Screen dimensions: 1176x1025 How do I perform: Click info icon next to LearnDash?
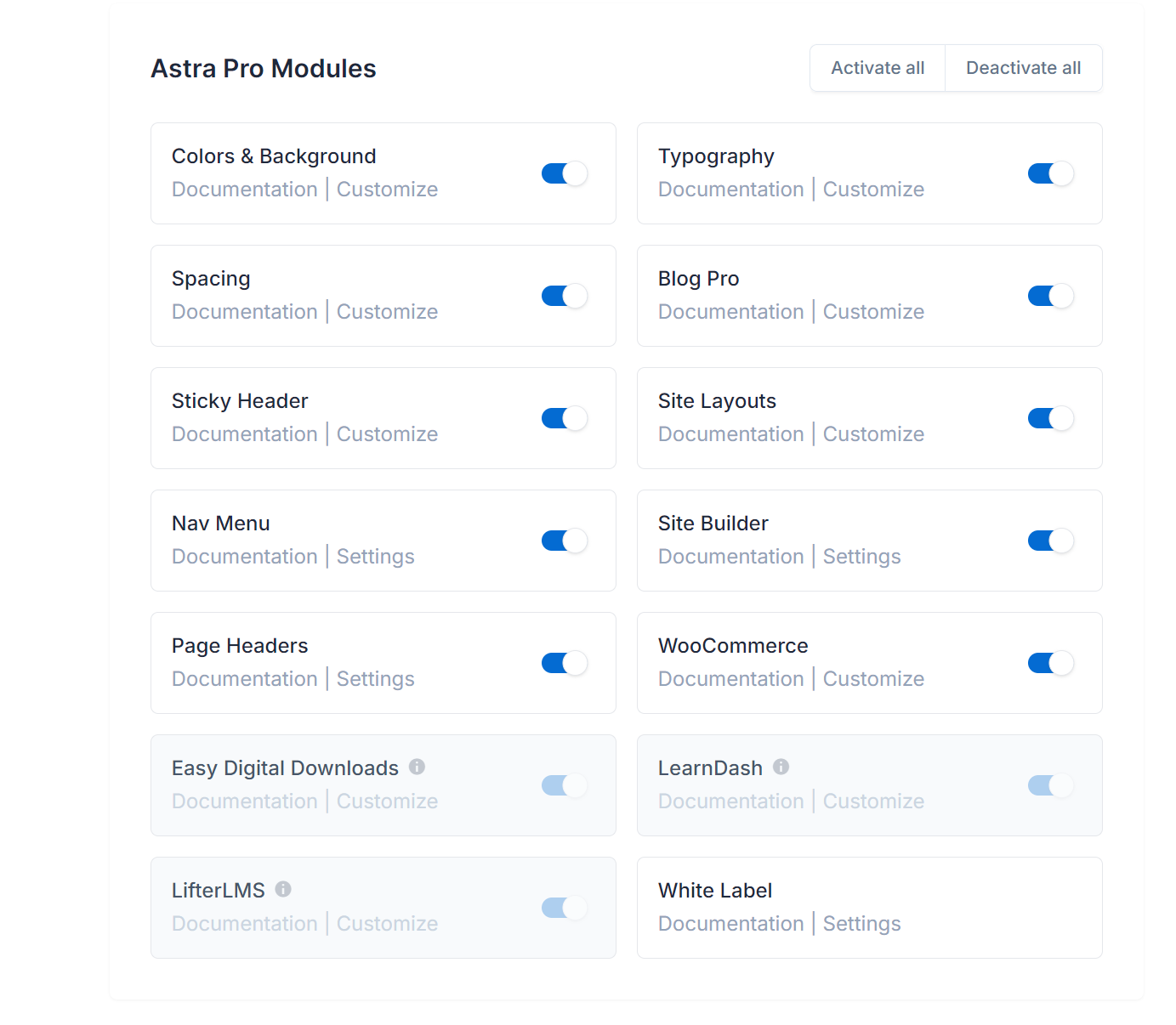781,767
